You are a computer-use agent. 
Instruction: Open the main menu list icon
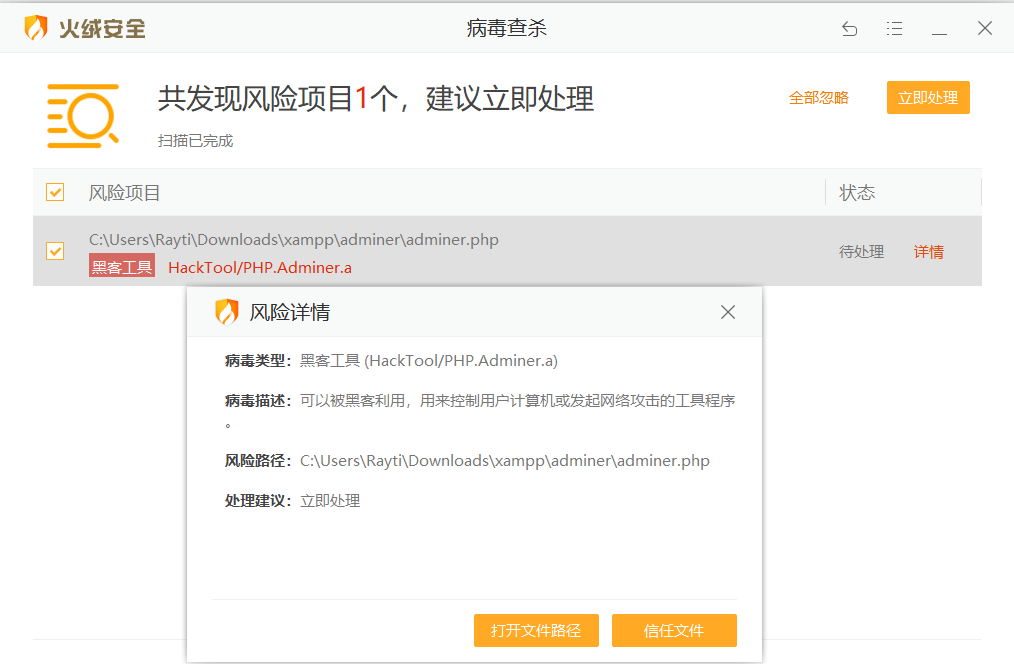[x=894, y=28]
